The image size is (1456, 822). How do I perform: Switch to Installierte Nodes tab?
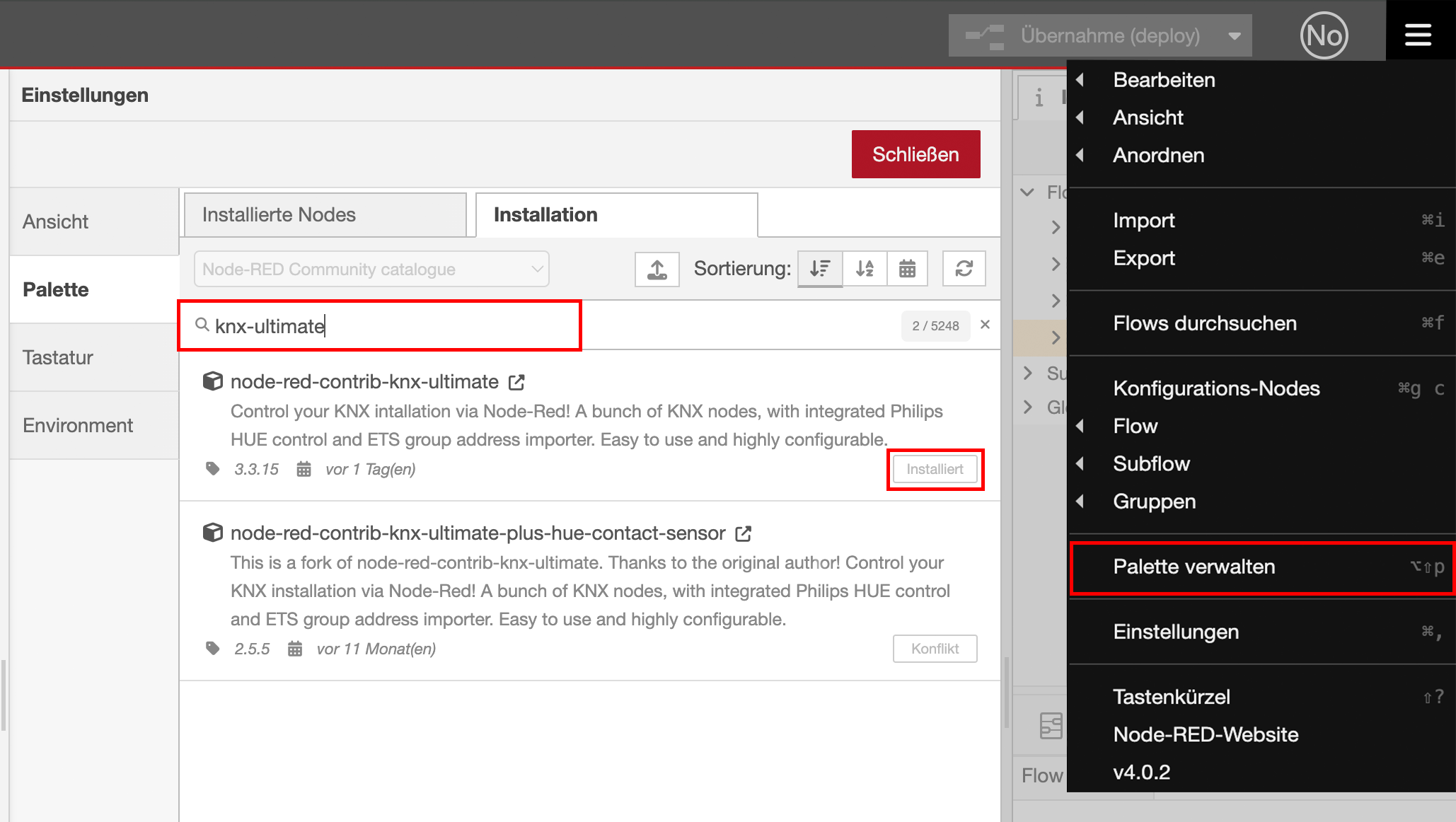pyautogui.click(x=325, y=215)
